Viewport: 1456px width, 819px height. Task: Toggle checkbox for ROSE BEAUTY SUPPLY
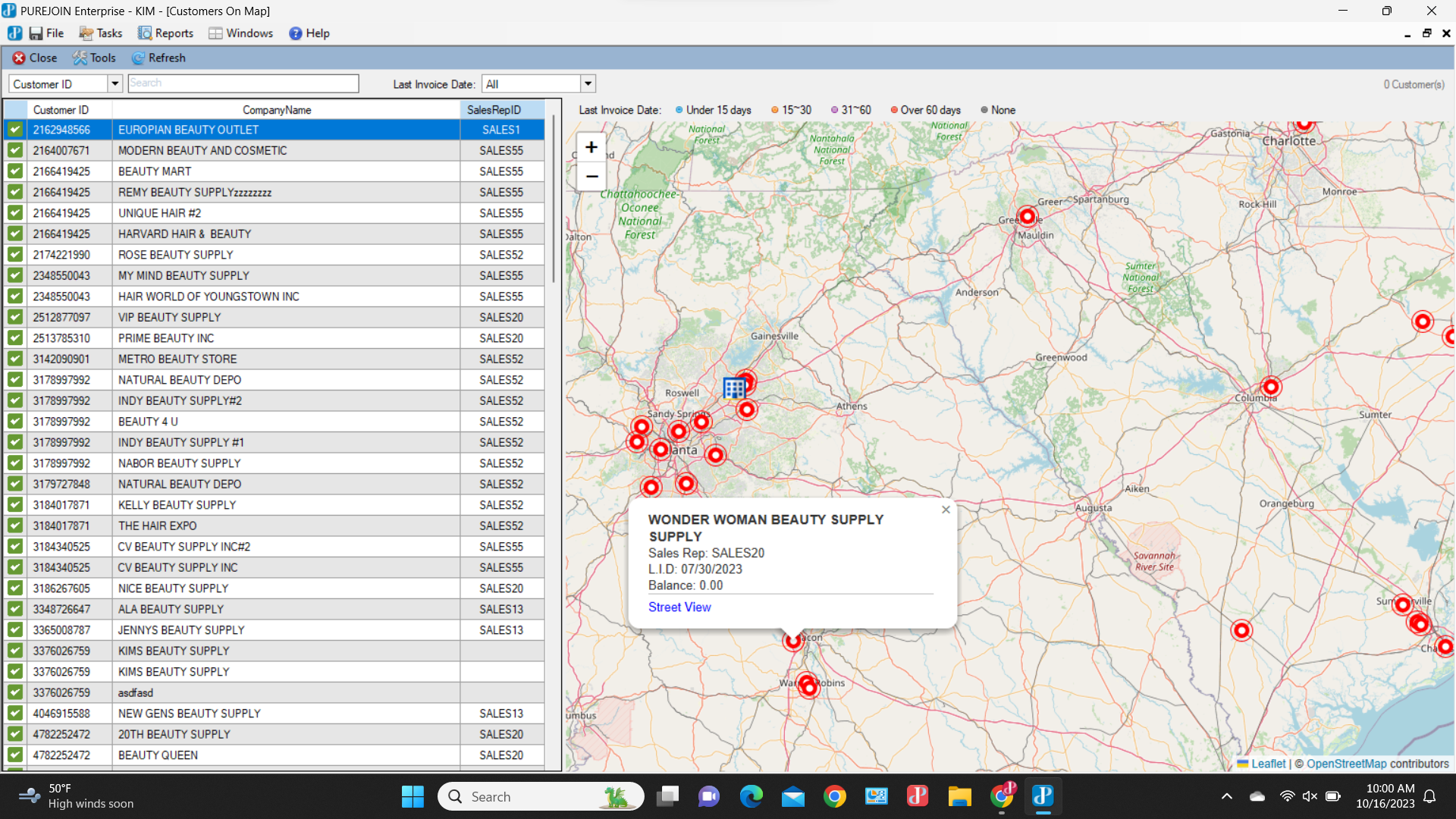15,255
